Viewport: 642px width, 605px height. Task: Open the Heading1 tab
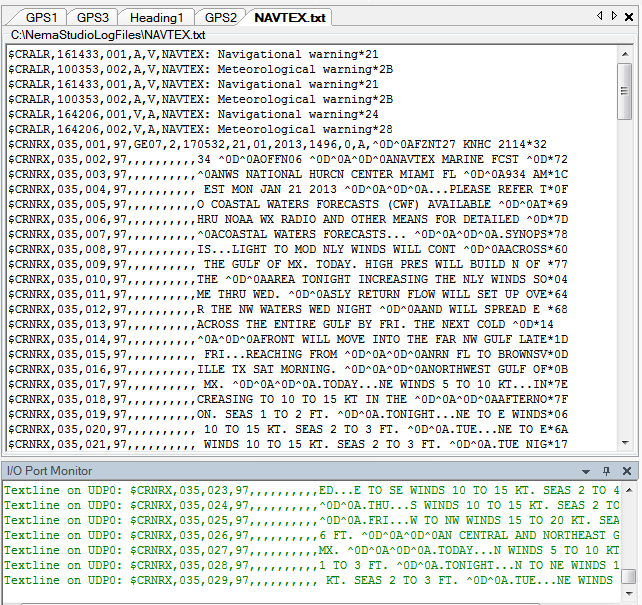point(156,17)
